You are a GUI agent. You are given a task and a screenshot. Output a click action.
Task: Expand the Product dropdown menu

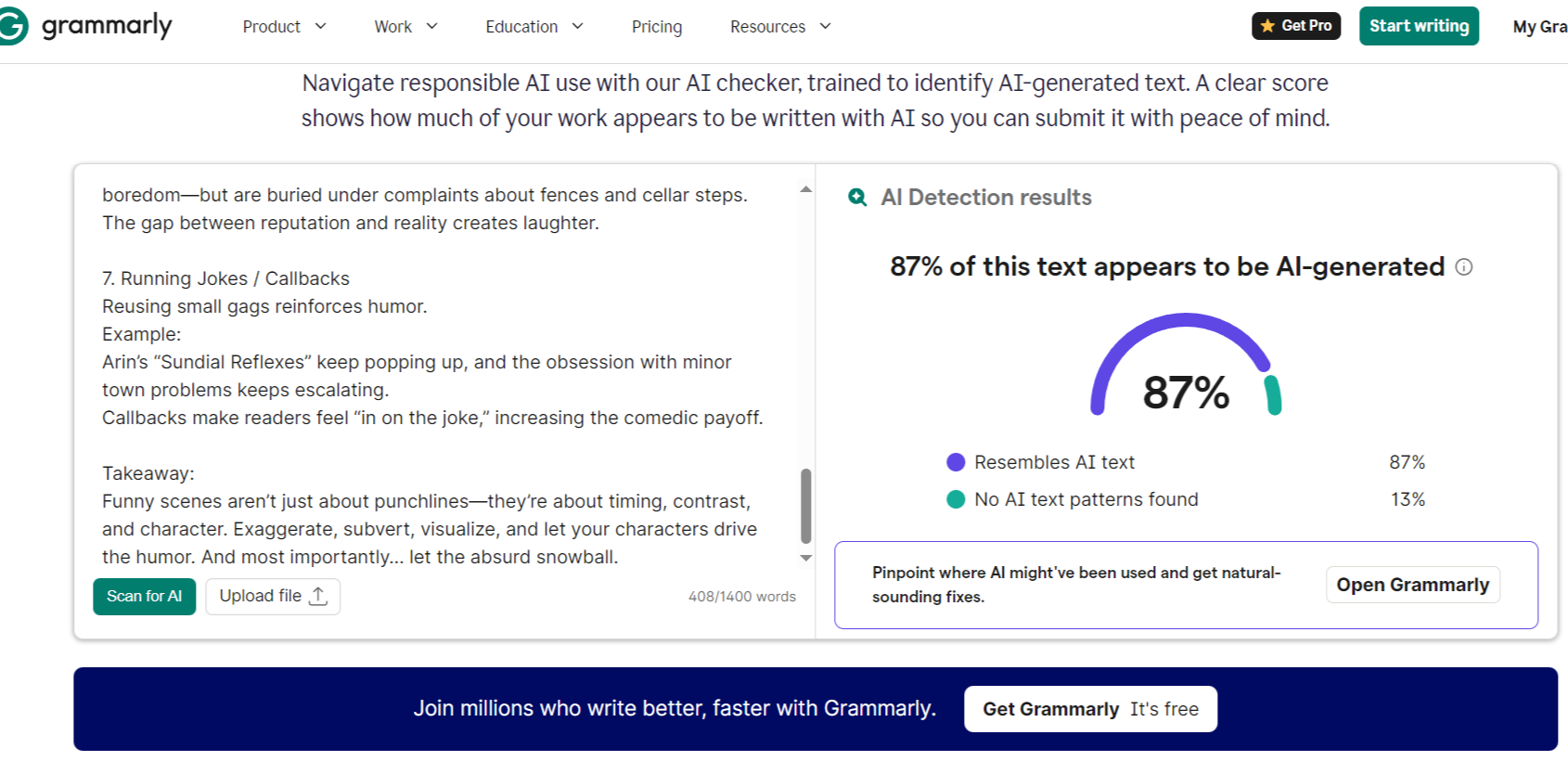[284, 27]
